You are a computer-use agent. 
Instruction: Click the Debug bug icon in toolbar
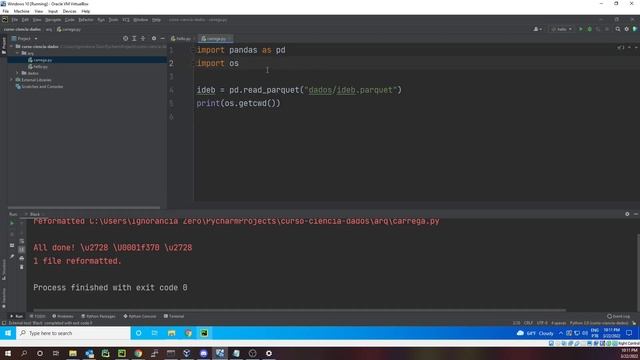[x=589, y=29]
